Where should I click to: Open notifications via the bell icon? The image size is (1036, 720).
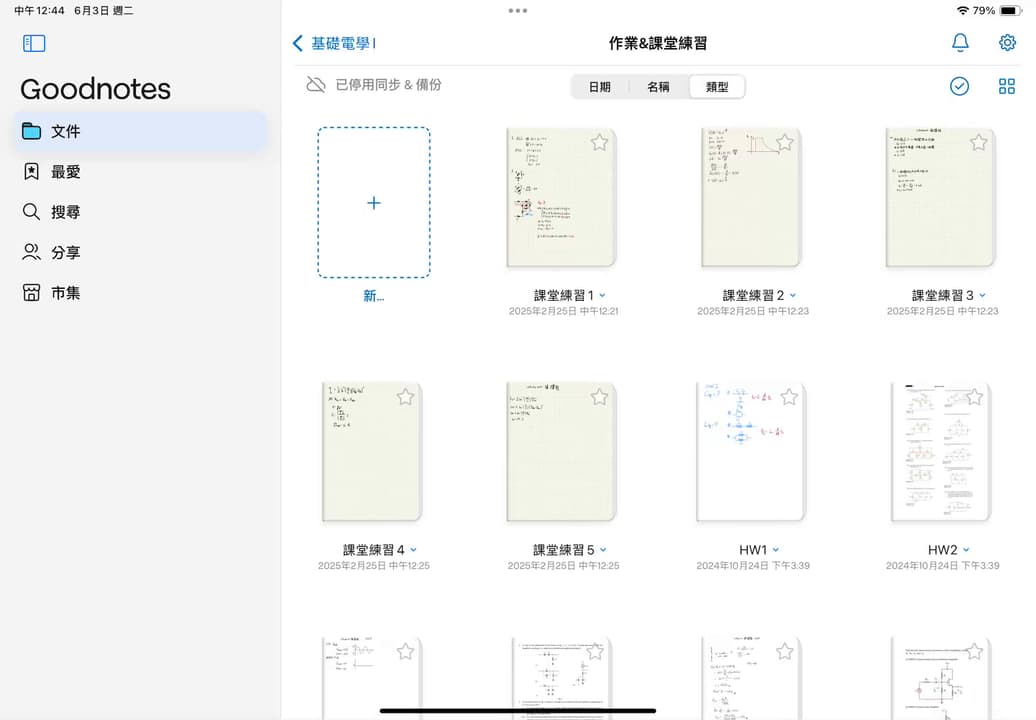pos(960,43)
